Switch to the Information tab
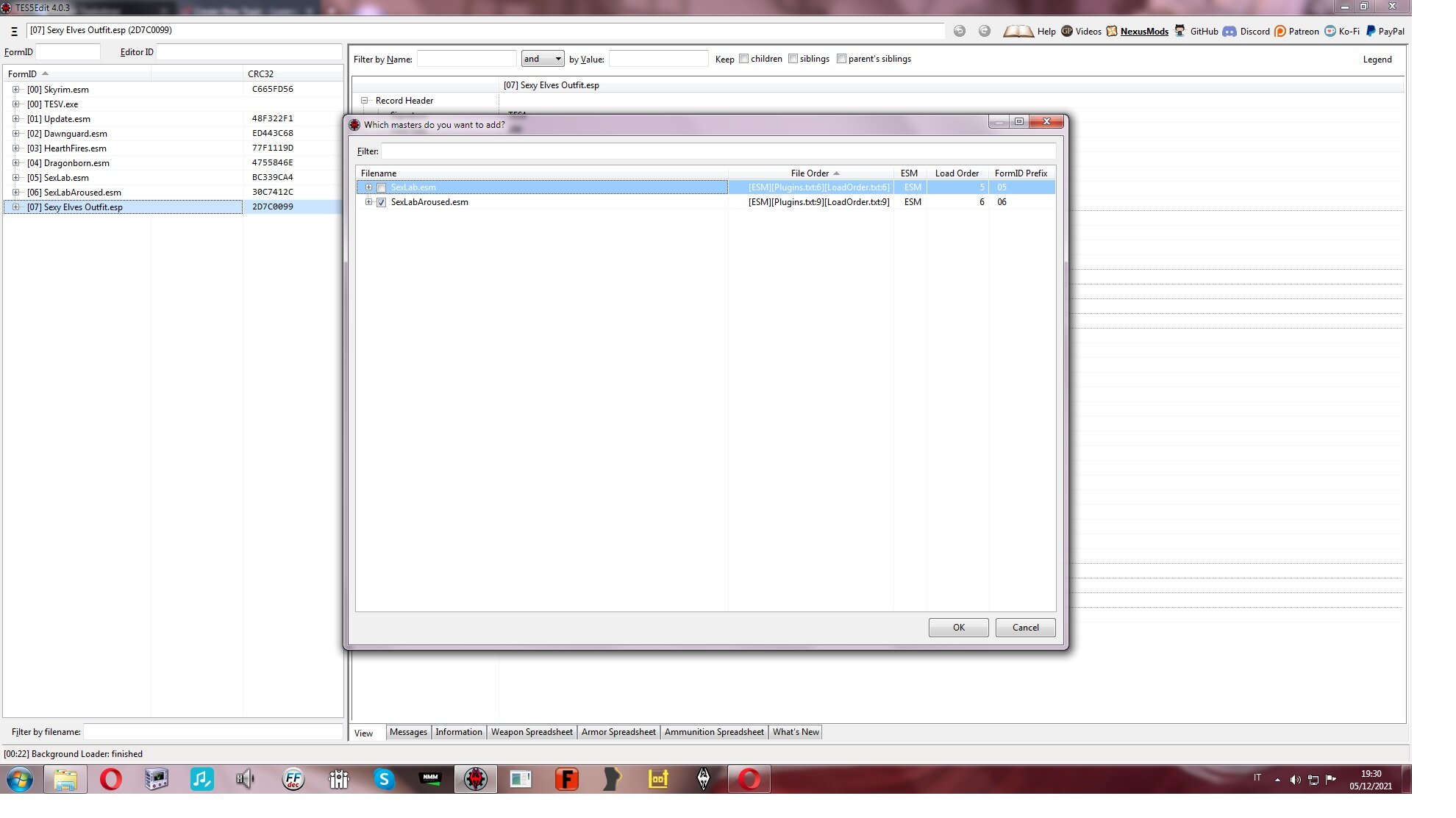The width and height of the screenshot is (1456, 818). click(x=459, y=732)
